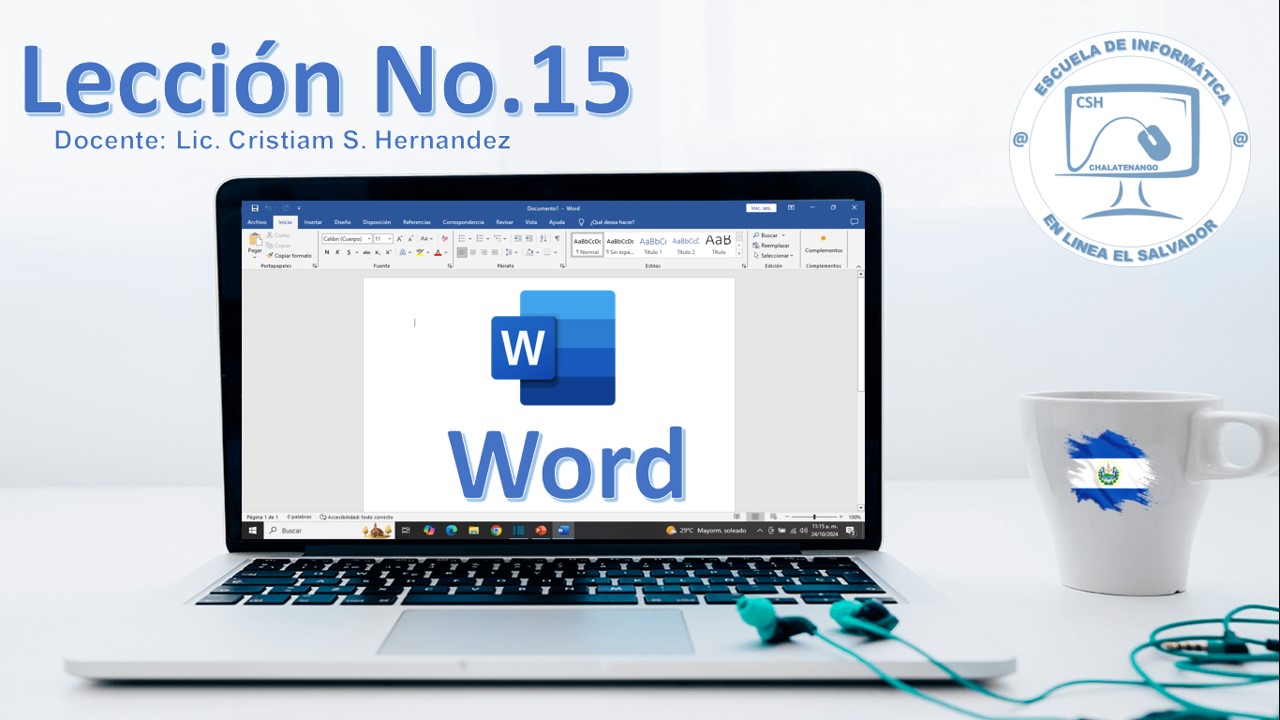Switch to the Insertar ribbon tab
The width and height of the screenshot is (1280, 720).
(313, 222)
